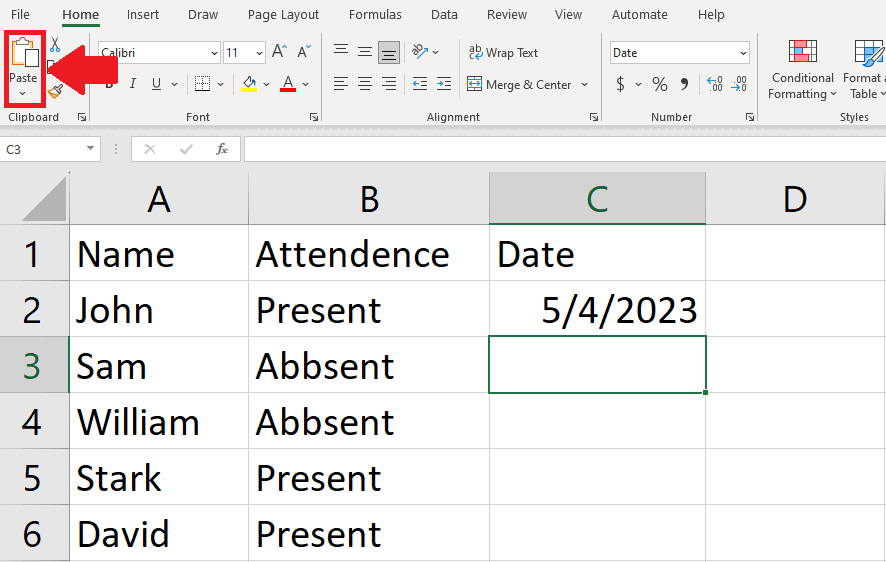Select cell containing 5/4/2023
This screenshot has width=886, height=562.
pyautogui.click(x=597, y=309)
